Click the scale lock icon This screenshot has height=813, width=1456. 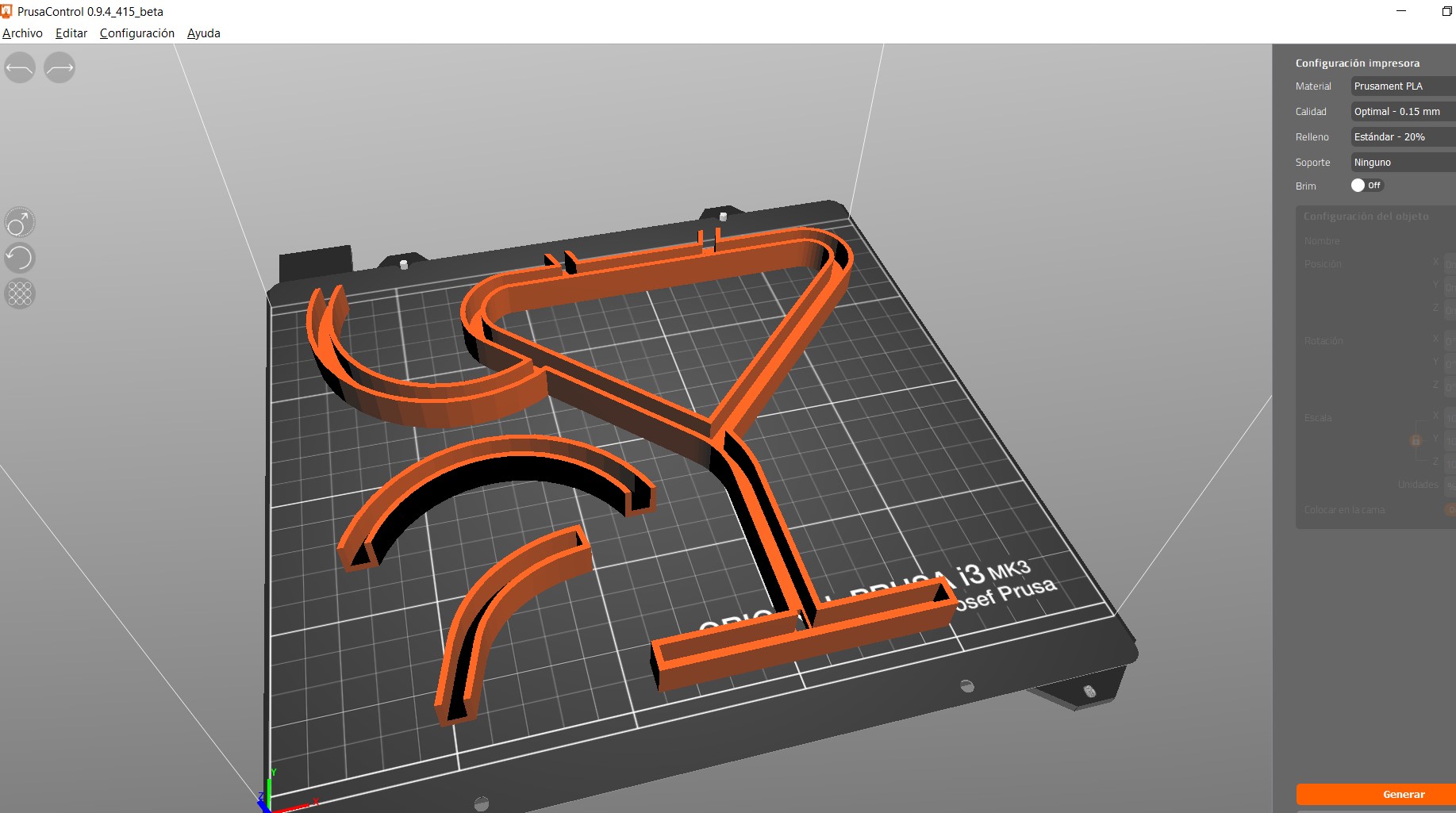1415,440
